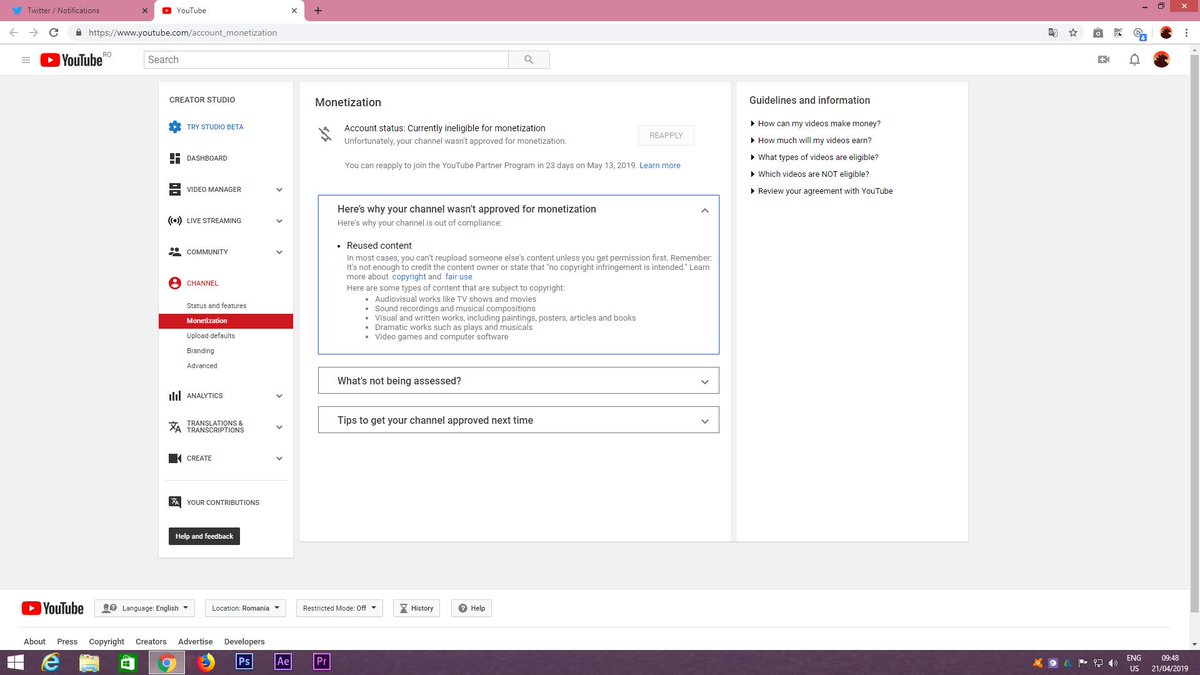The image size is (1200, 675).
Task: Reload the page with the refresh icon
Action: pyautogui.click(x=54, y=32)
